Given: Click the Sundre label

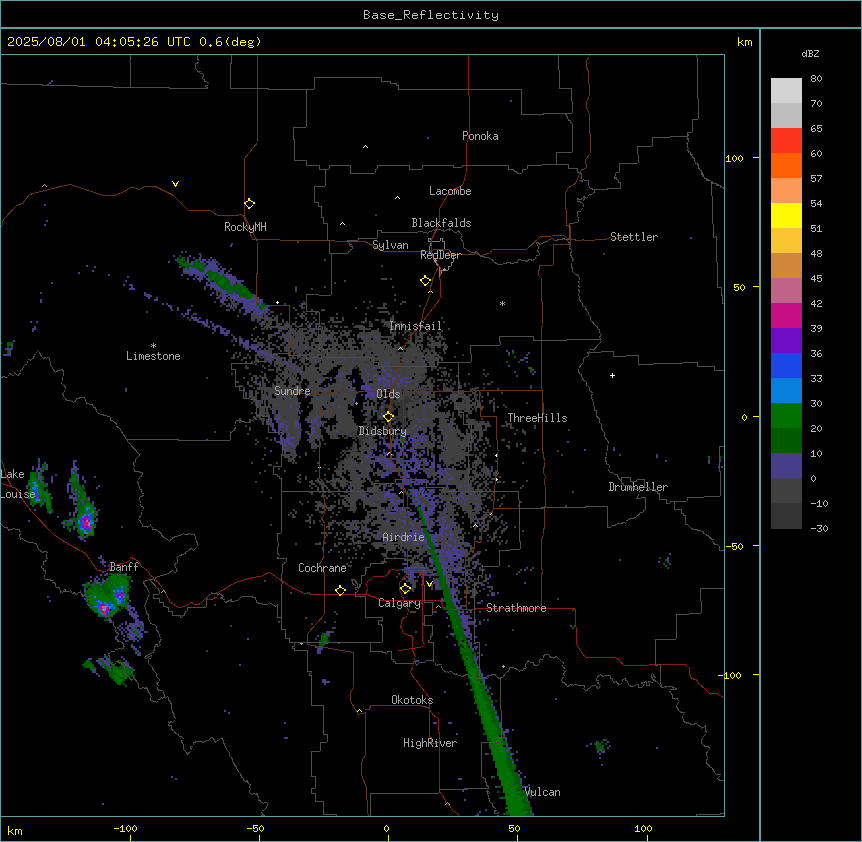Looking at the screenshot, I should tap(292, 391).
